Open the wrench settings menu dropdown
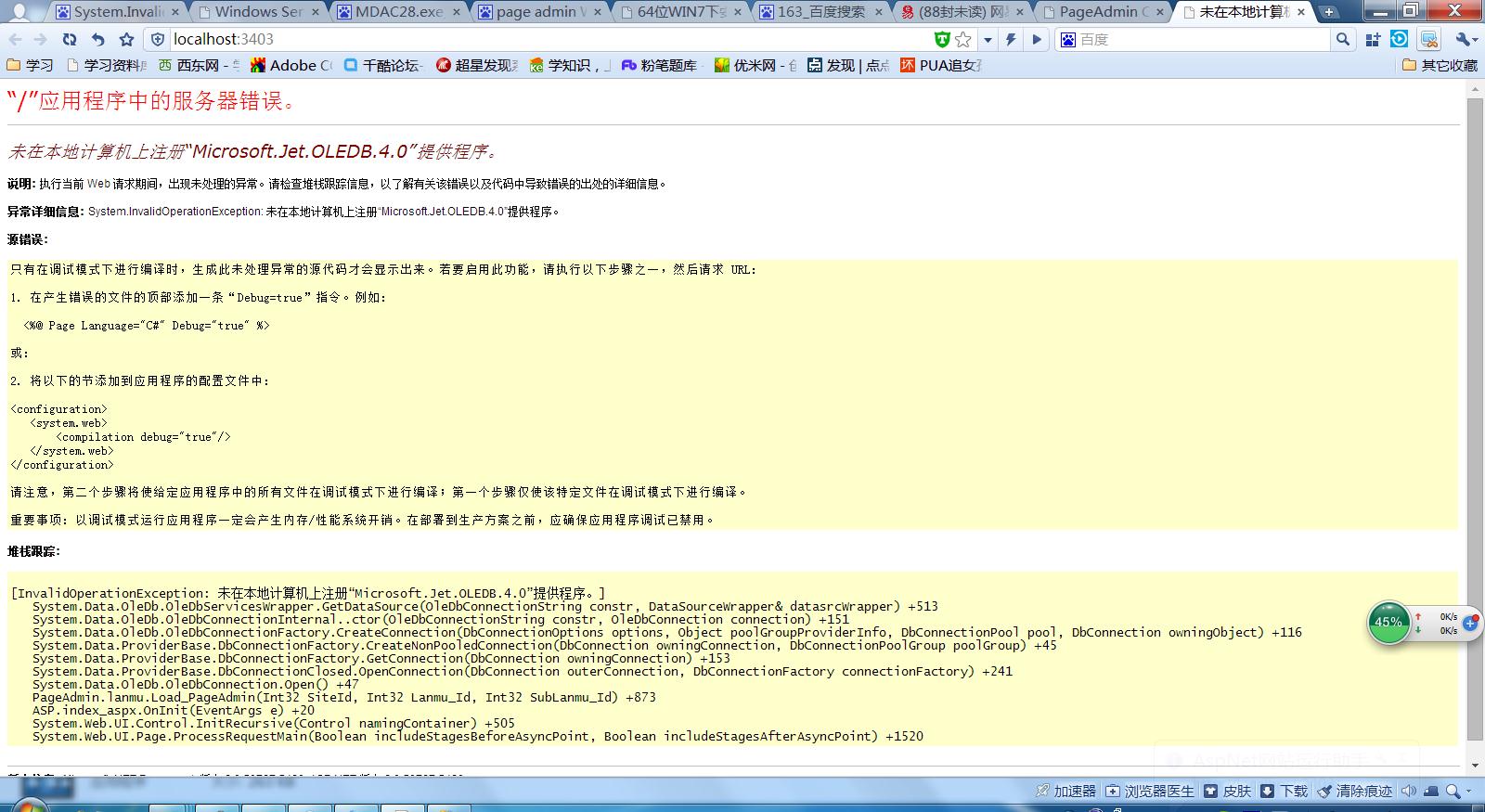The height and width of the screenshot is (812, 1485). 1466,39
